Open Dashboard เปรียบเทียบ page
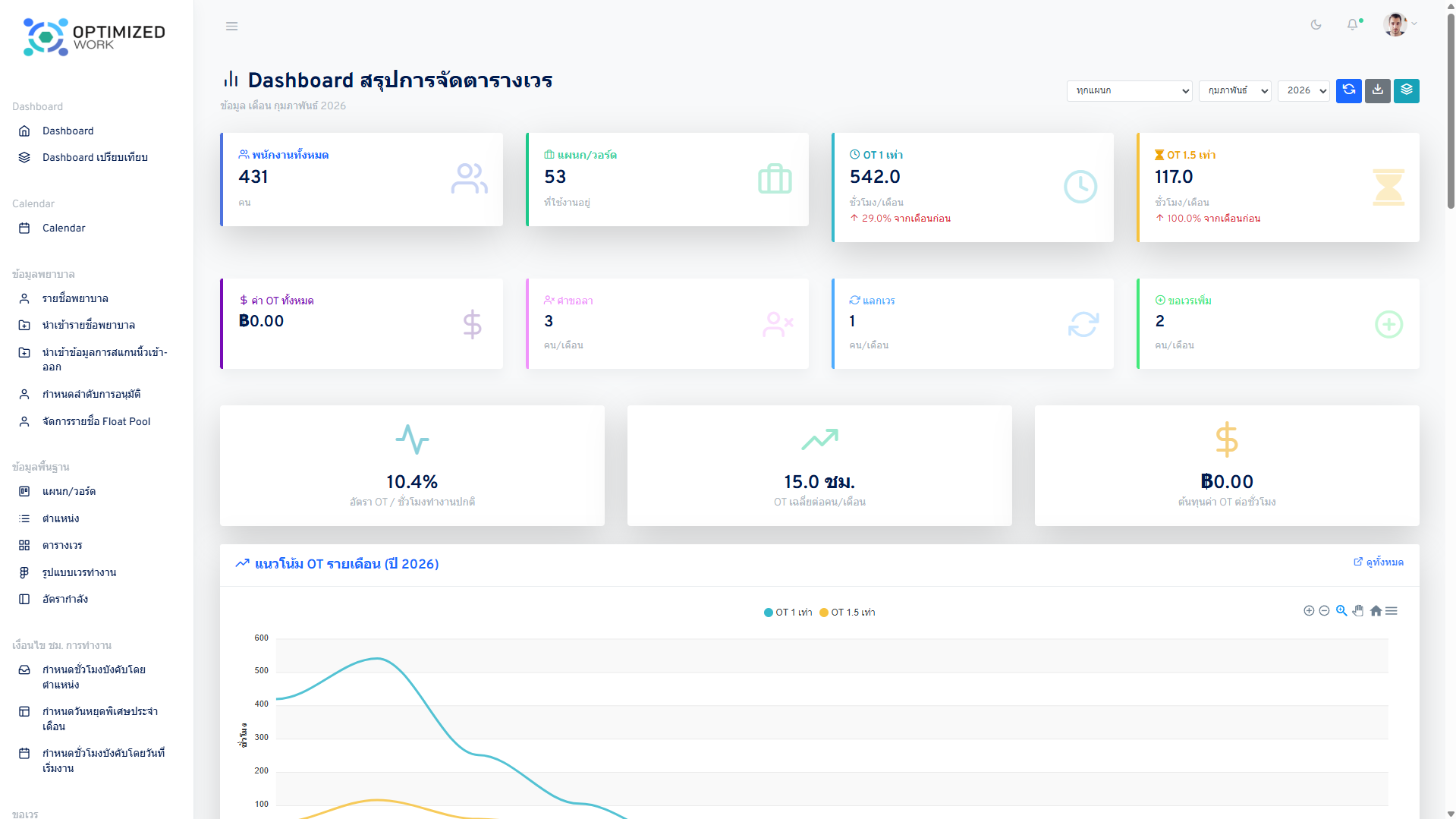This screenshot has width=1456, height=819. click(x=96, y=157)
